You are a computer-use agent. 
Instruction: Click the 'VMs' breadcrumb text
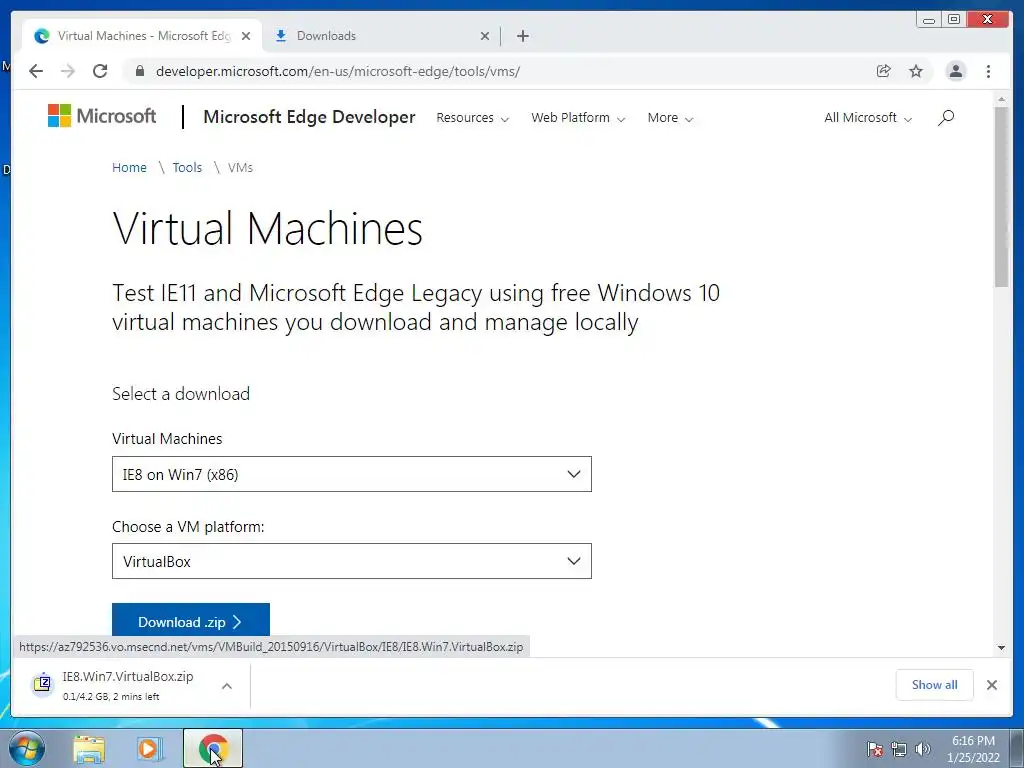tap(240, 168)
